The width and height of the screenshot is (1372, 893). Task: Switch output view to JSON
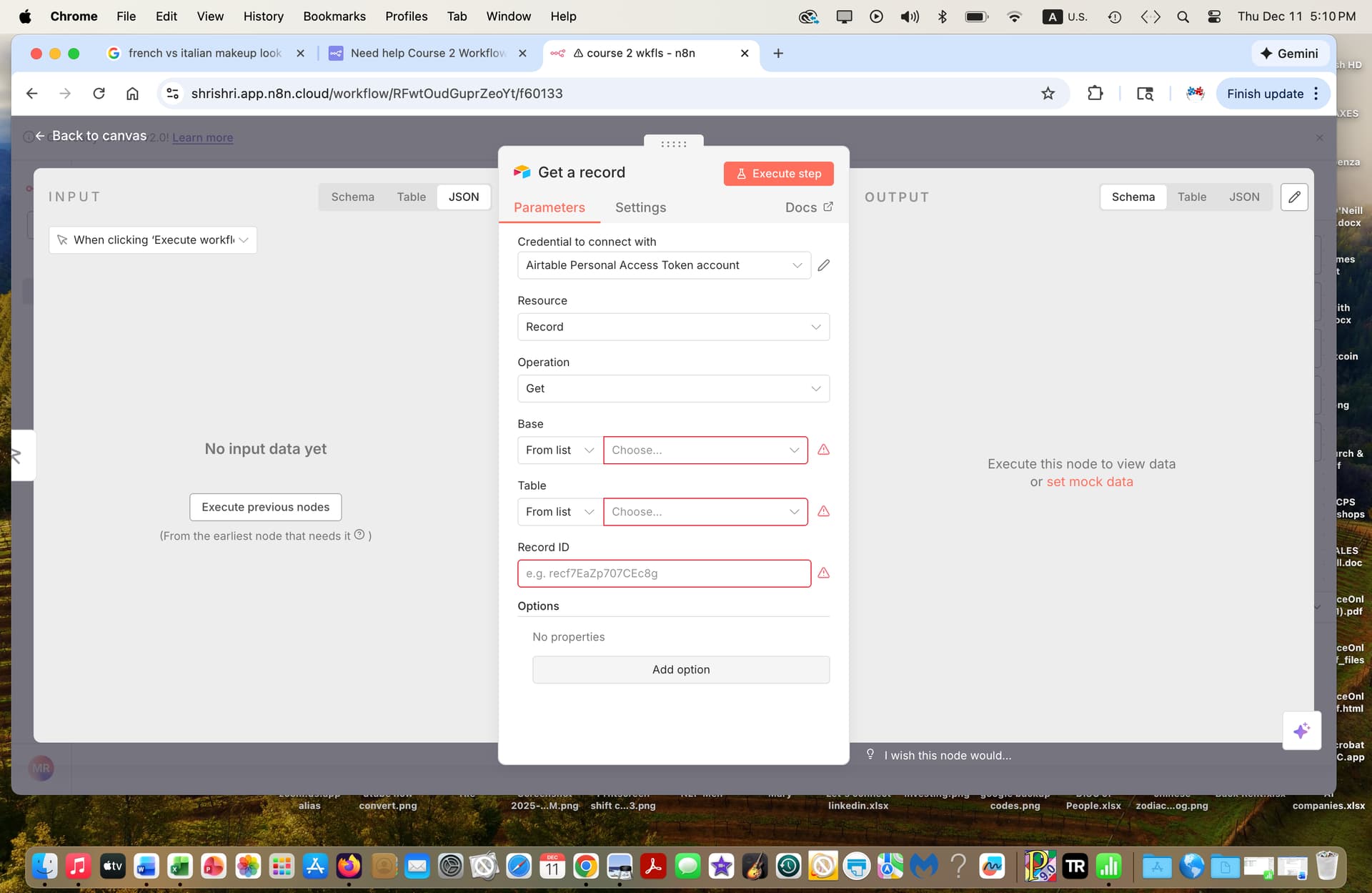(1243, 197)
